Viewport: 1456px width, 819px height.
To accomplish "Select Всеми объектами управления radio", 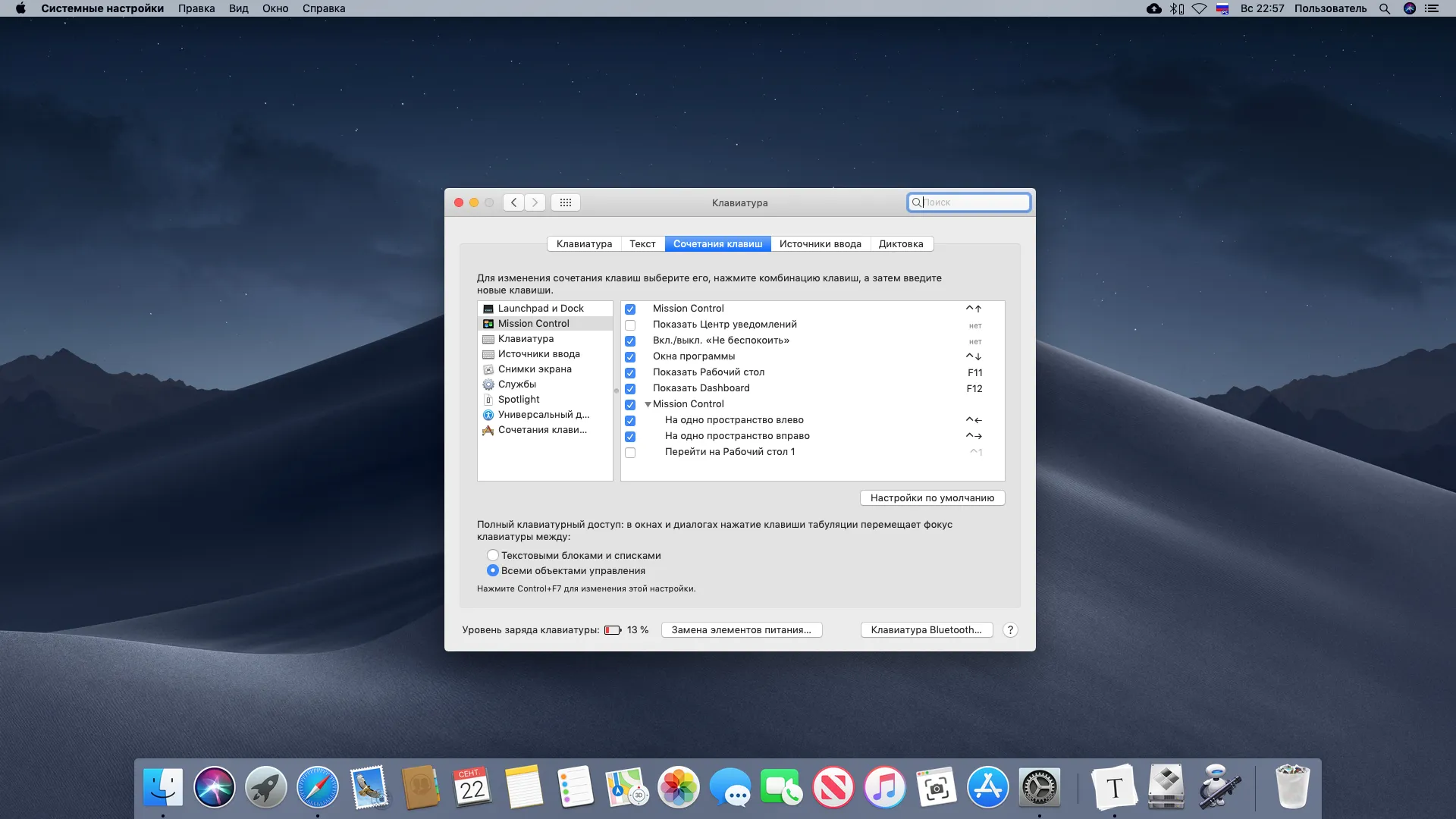I will (493, 570).
